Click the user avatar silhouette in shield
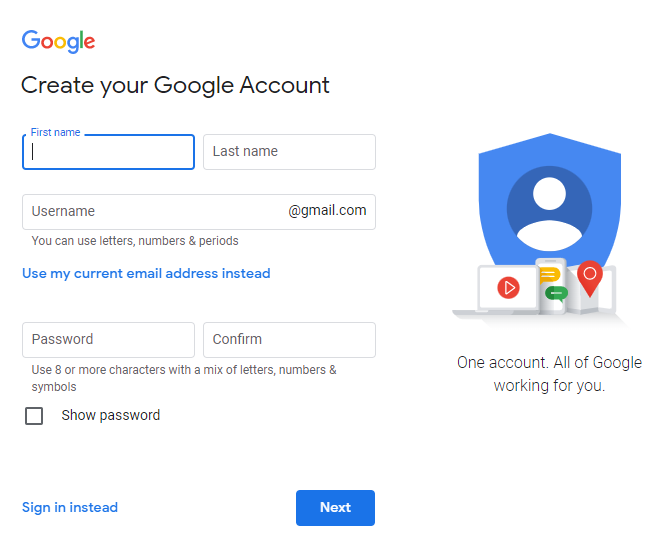Image resolution: width=667 pixels, height=547 pixels. [x=549, y=208]
